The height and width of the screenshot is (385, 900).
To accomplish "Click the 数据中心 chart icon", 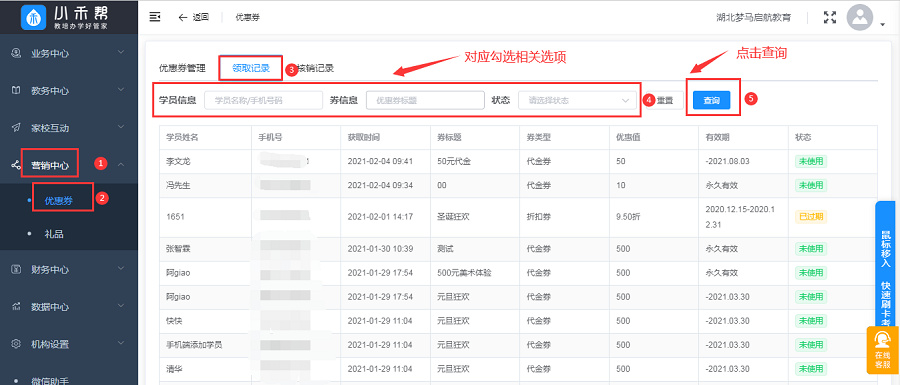I will (x=17, y=307).
